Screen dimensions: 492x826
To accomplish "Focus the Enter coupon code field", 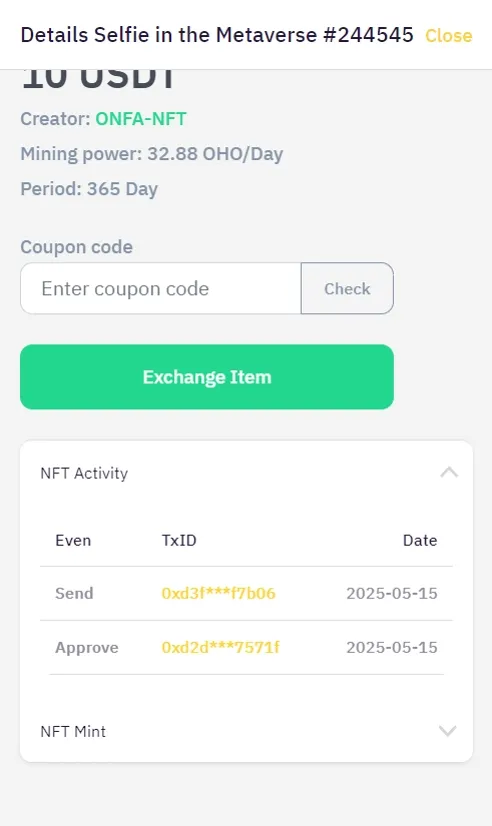I will 161,288.
